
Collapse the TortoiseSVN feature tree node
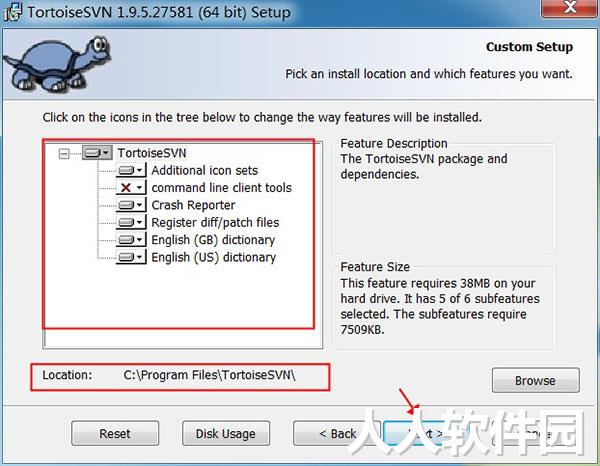pos(64,154)
